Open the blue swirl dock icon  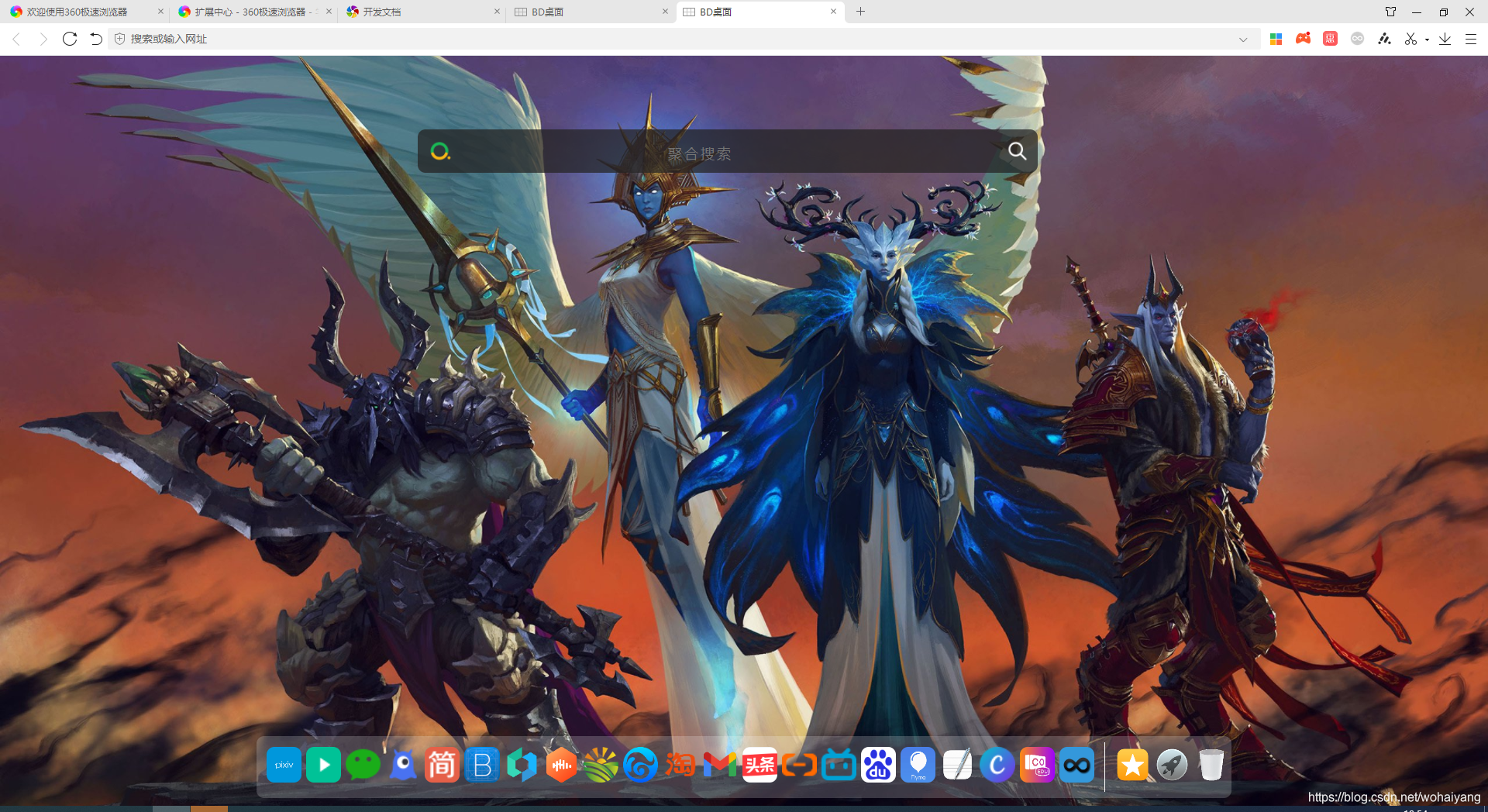point(640,765)
